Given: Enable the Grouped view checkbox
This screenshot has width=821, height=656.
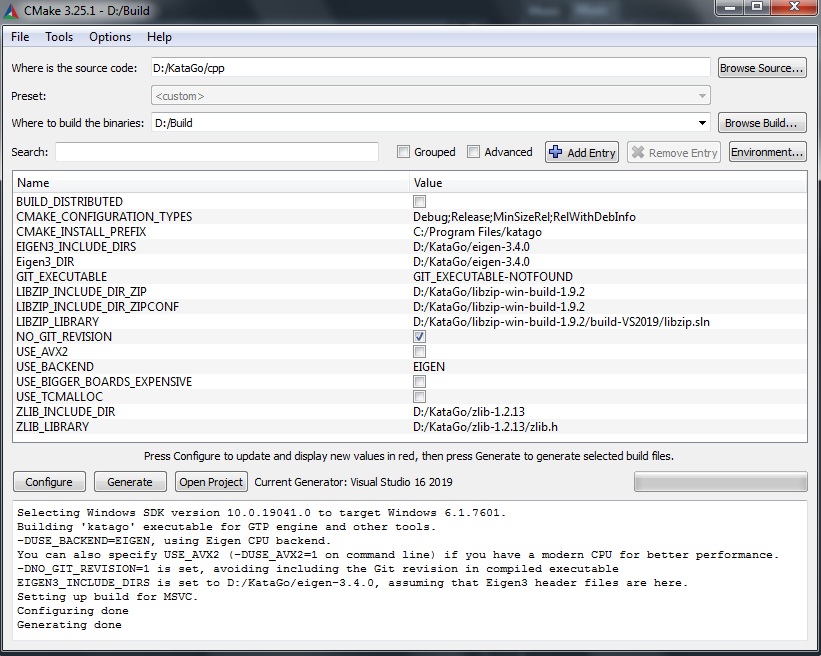Looking at the screenshot, I should 403,152.
